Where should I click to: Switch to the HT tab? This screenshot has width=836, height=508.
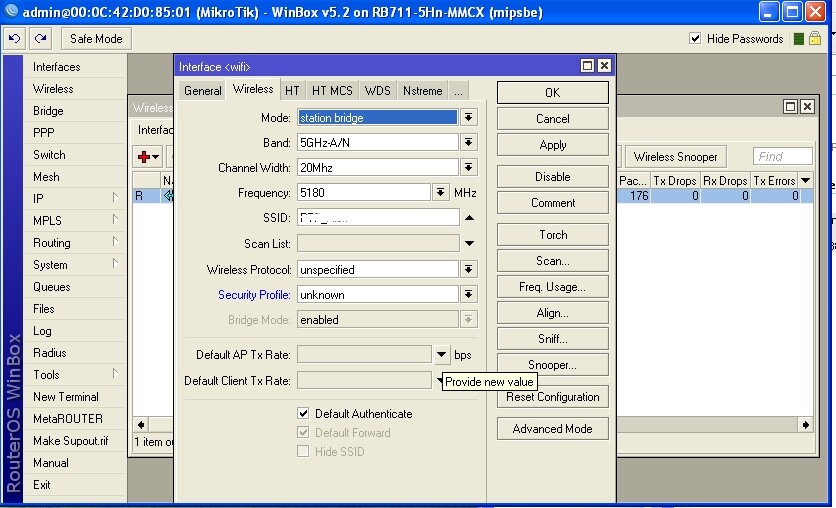click(x=292, y=91)
